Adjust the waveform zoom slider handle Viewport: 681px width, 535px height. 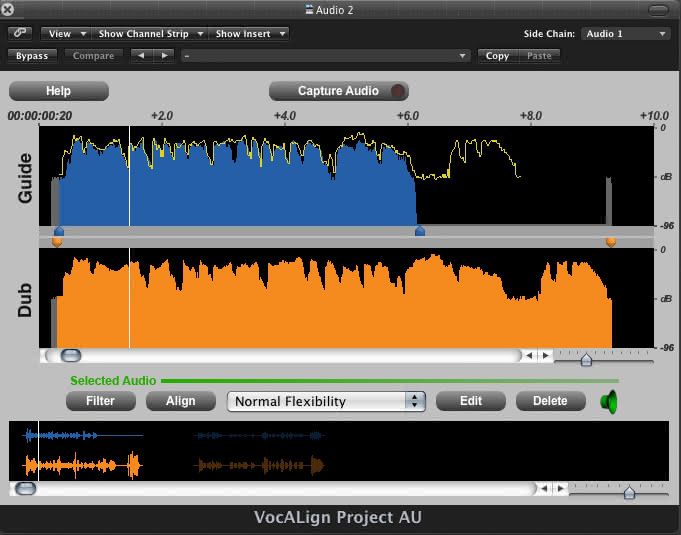point(586,359)
